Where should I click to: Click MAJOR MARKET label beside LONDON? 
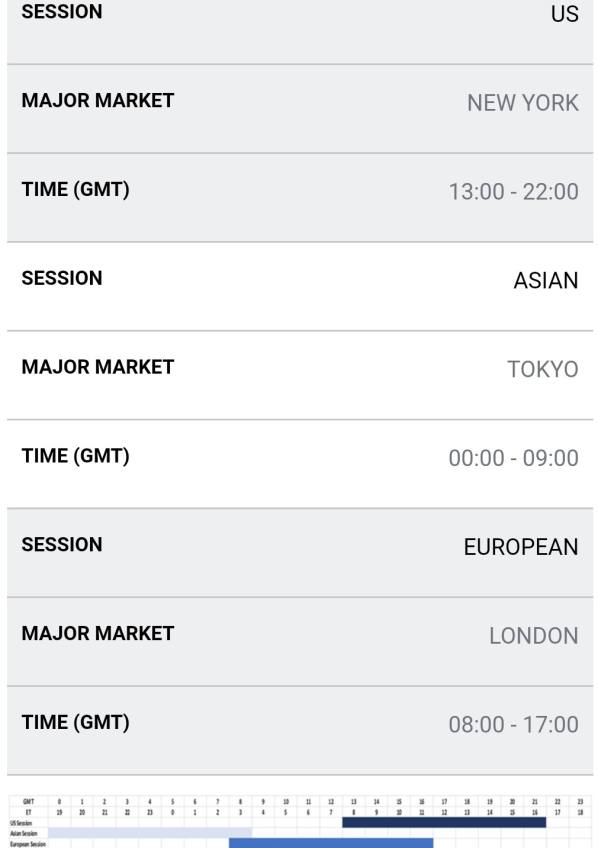pos(98,633)
